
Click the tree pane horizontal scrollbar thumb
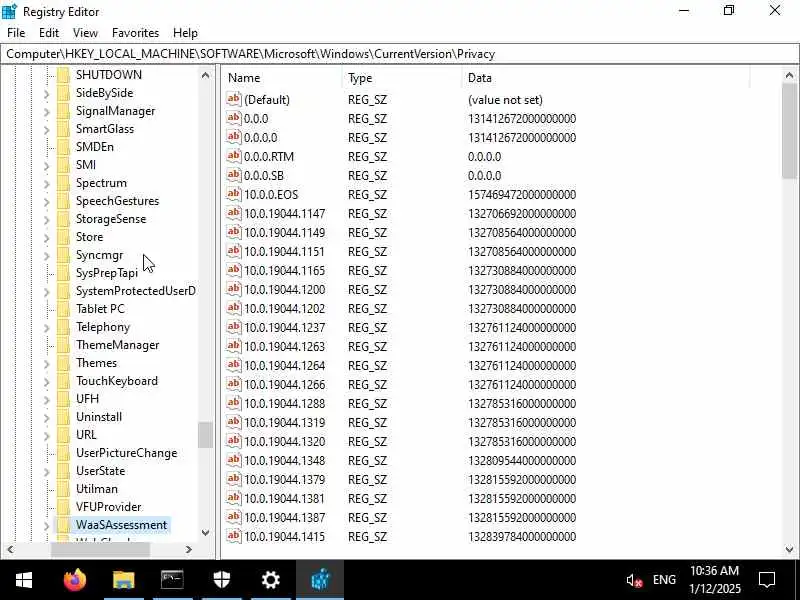(100, 549)
